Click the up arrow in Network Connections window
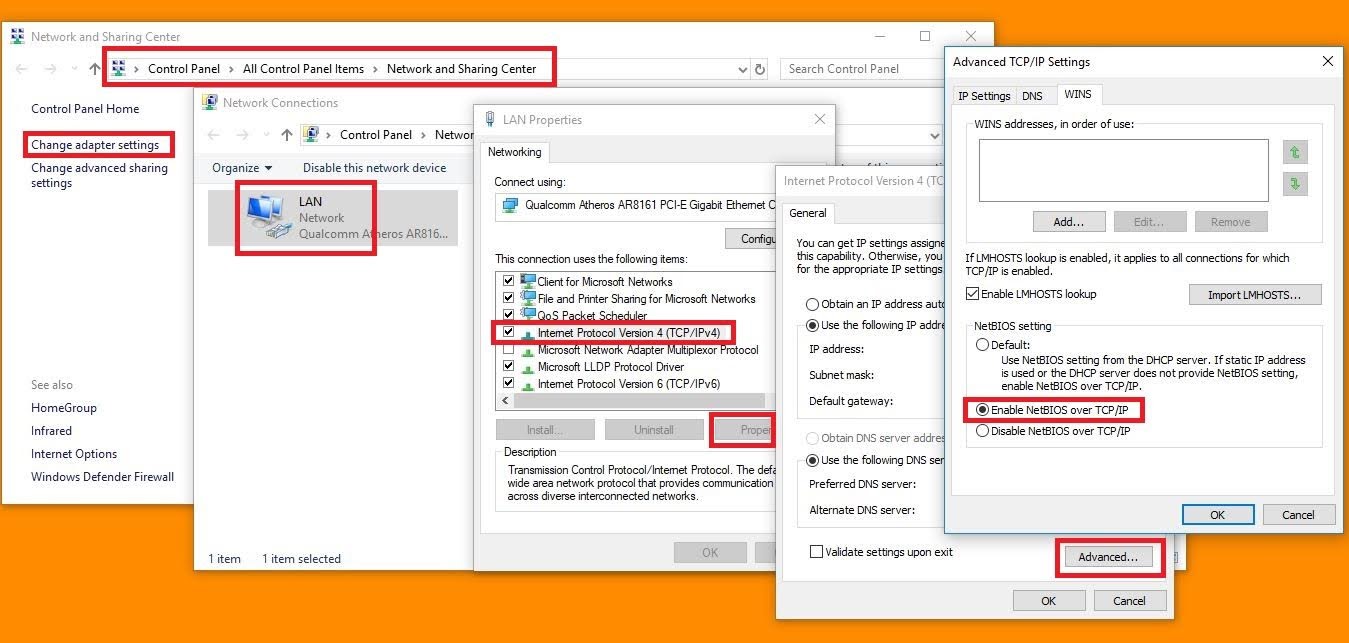The width and height of the screenshot is (1349, 643). [287, 135]
